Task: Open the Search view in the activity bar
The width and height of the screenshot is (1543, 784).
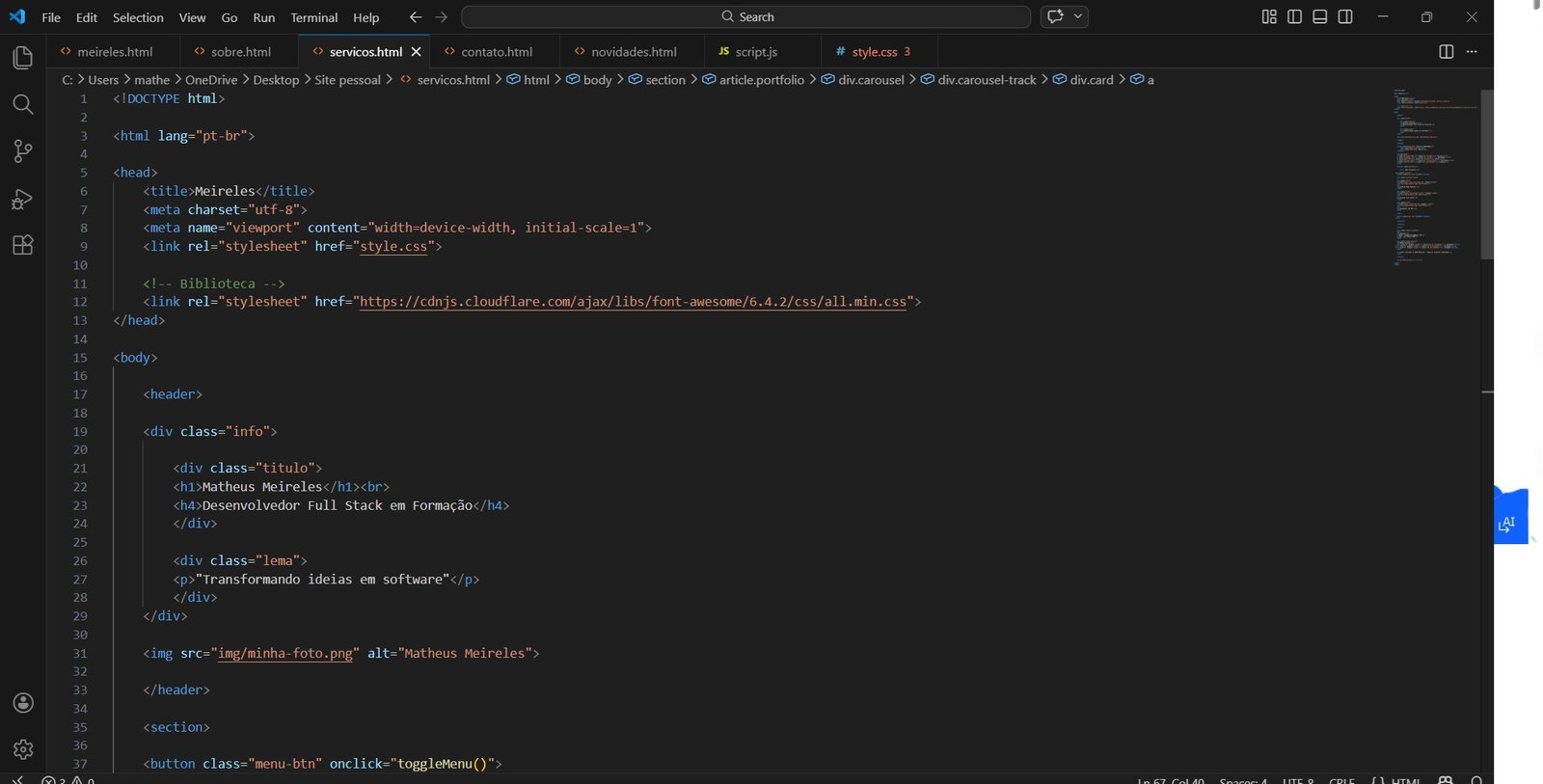Action: (x=23, y=104)
